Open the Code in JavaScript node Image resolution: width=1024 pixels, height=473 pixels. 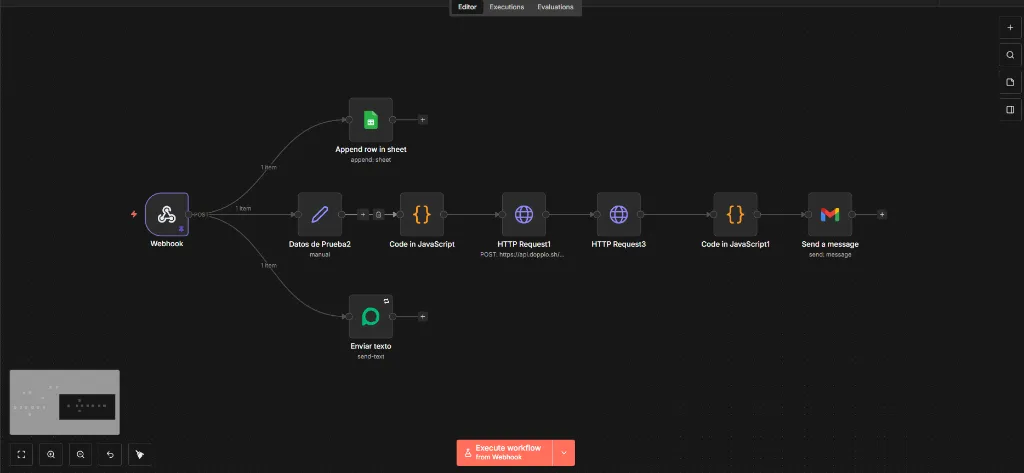click(422, 214)
